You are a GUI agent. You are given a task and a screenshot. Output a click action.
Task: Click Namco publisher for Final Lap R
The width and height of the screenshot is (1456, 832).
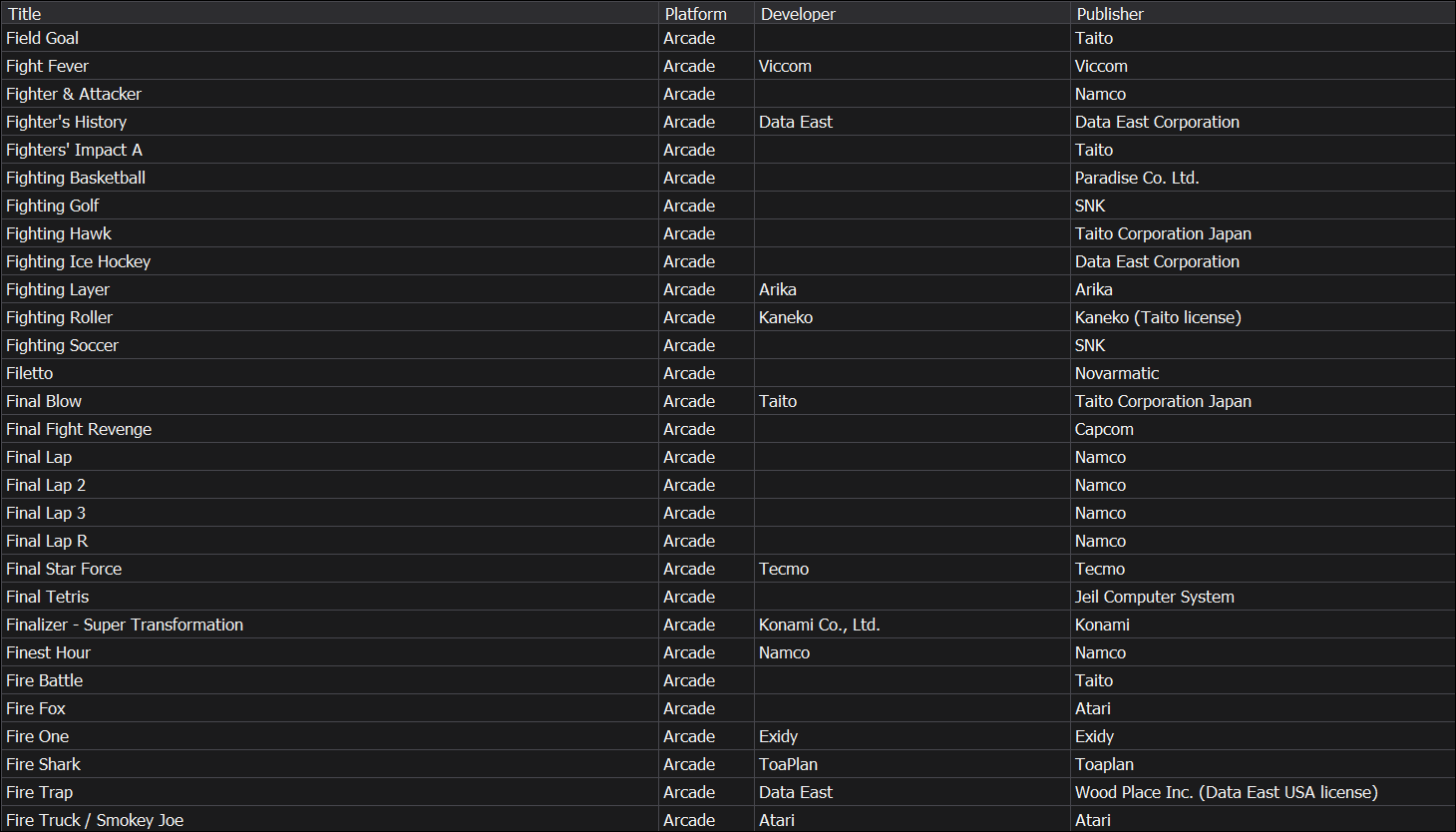point(1100,541)
